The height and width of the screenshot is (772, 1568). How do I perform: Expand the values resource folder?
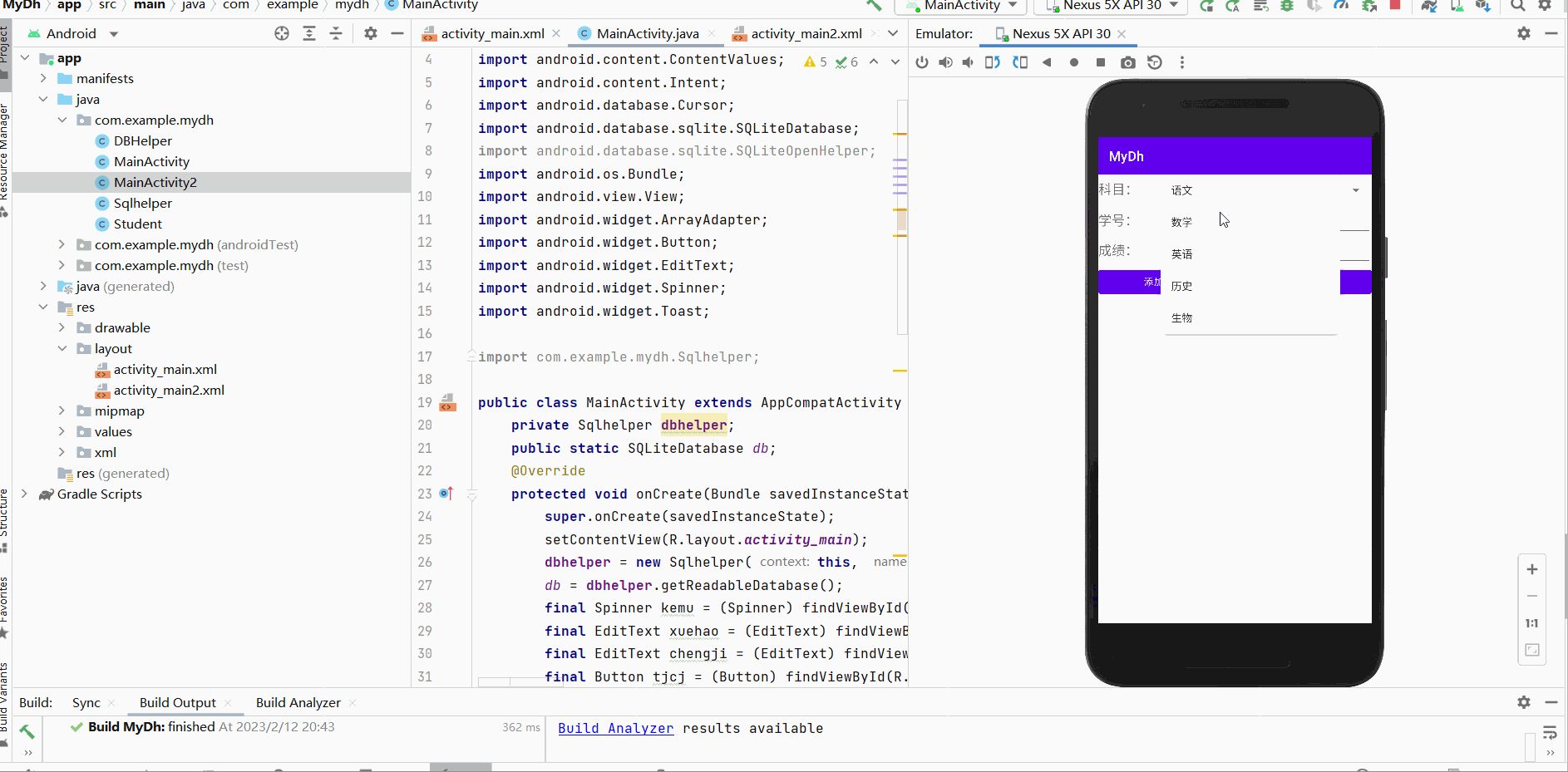click(x=62, y=431)
